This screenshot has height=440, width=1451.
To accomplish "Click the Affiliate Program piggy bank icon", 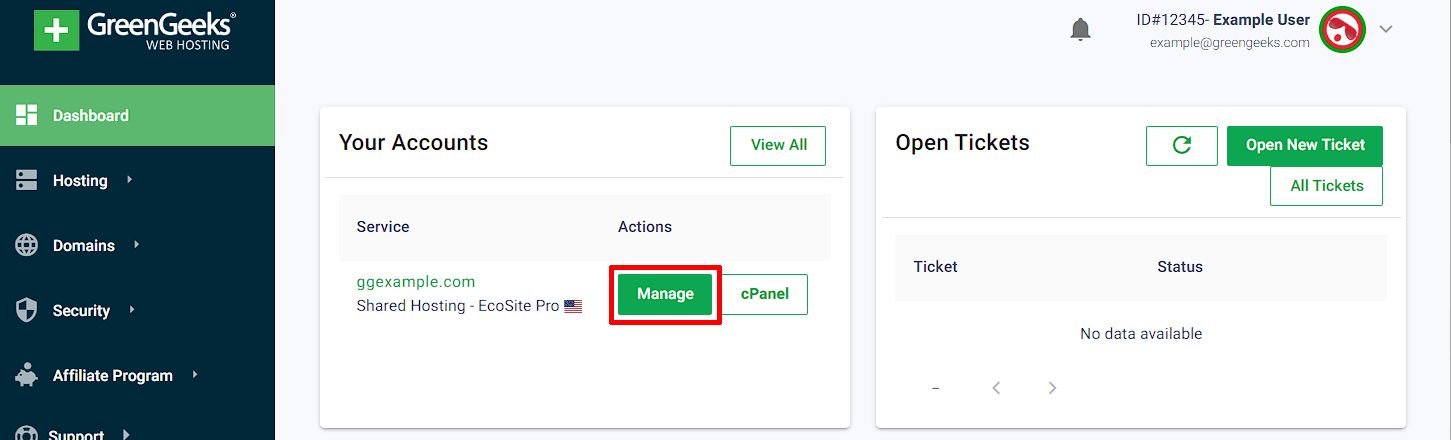I will click(x=27, y=376).
